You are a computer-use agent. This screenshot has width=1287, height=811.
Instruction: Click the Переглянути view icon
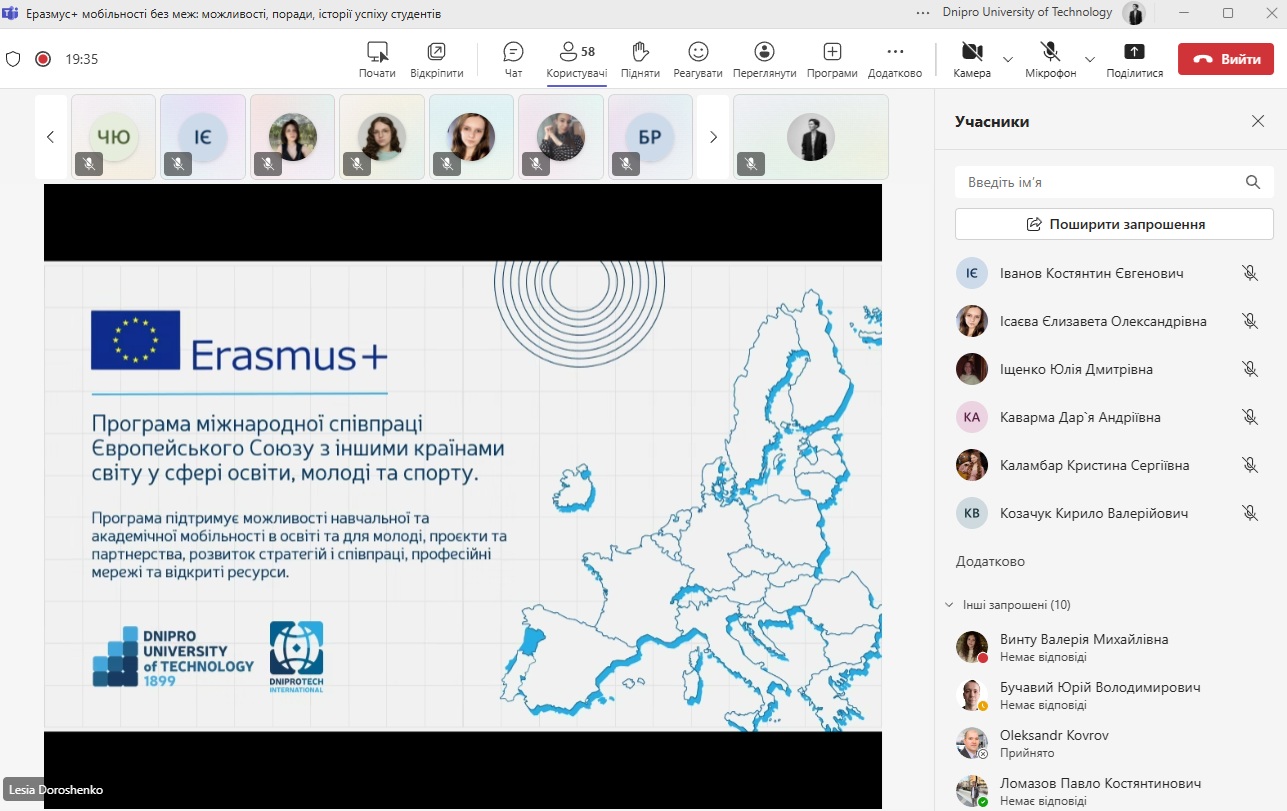pyautogui.click(x=764, y=59)
